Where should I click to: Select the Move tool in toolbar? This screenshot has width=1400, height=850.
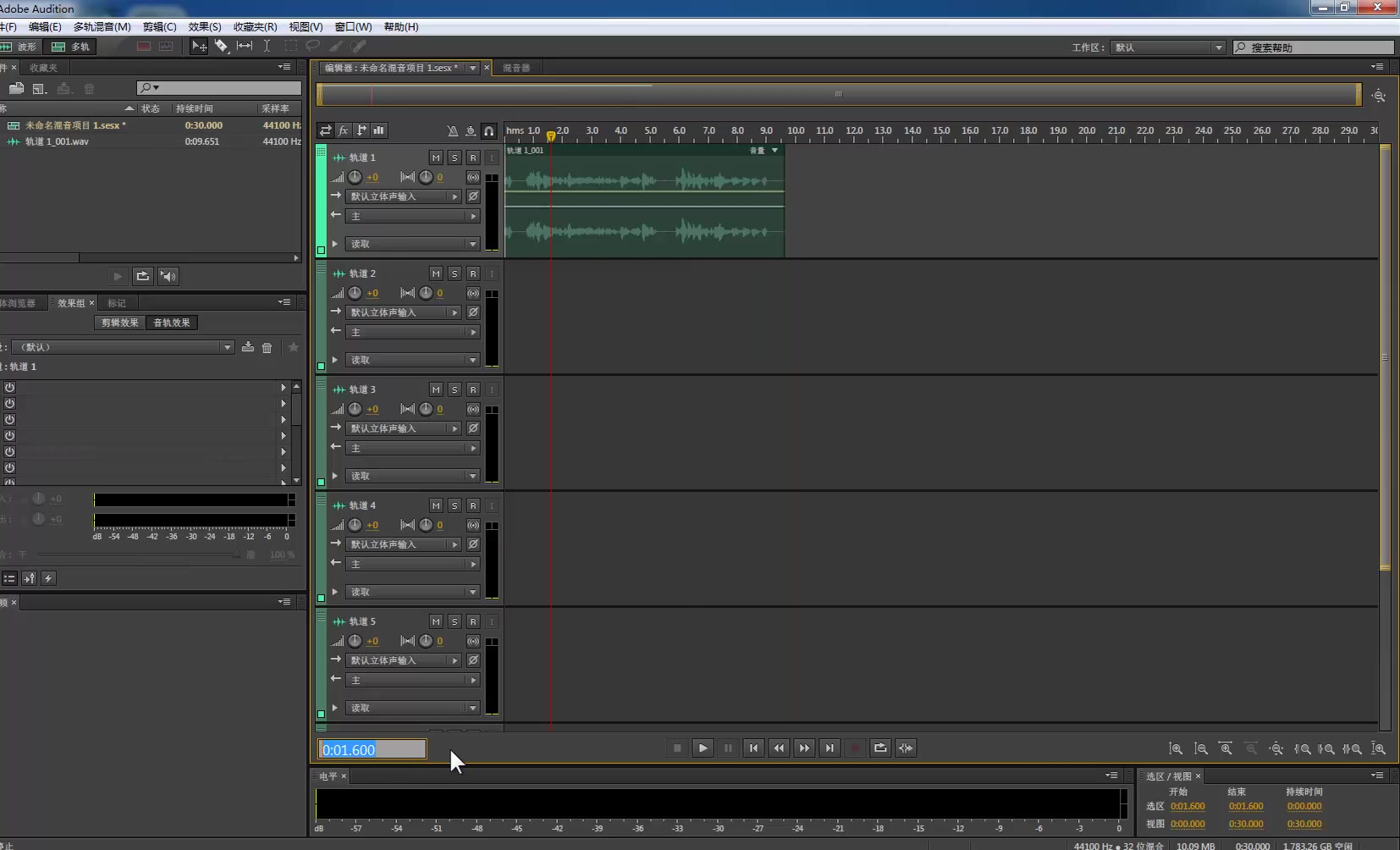click(x=199, y=46)
